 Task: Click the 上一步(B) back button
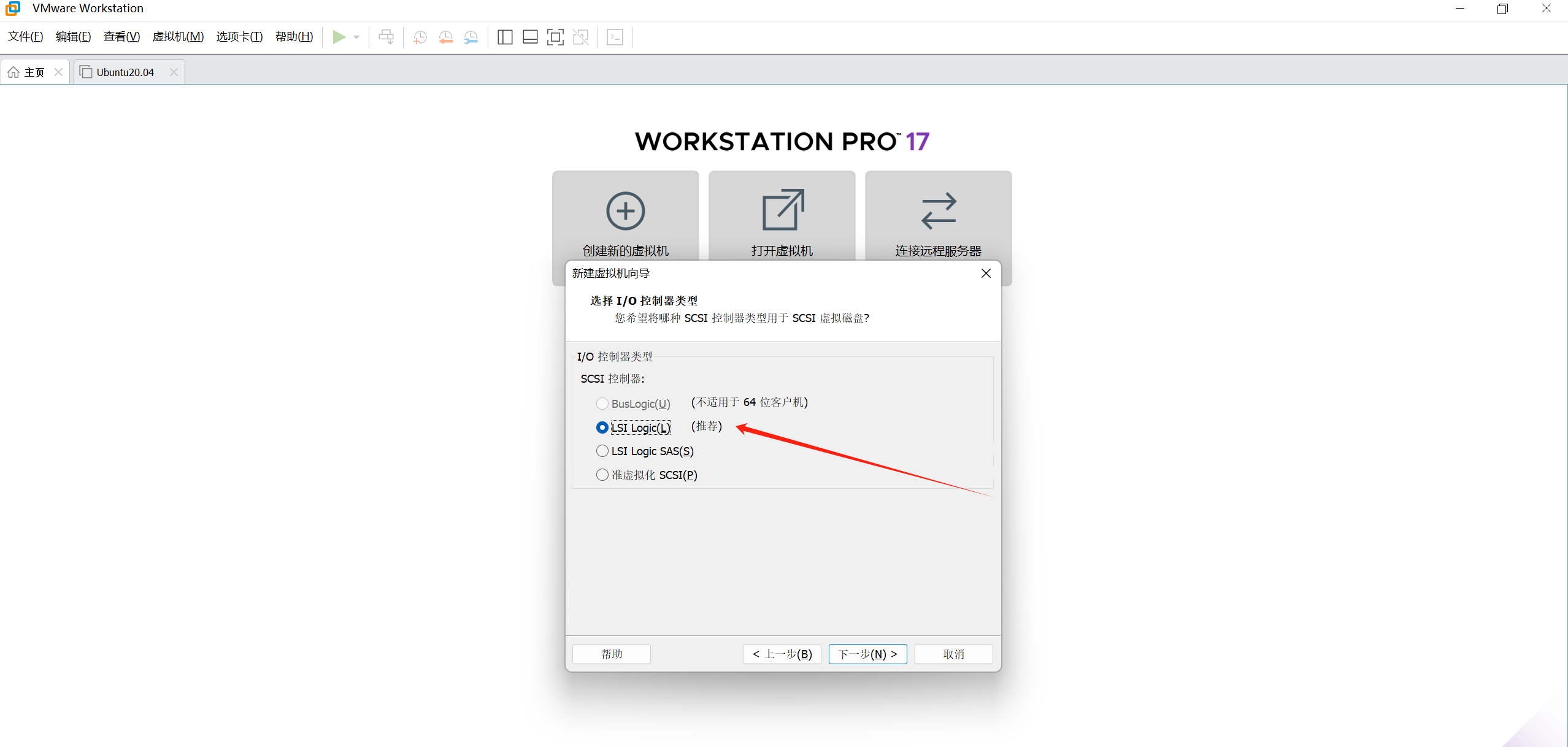(x=782, y=654)
